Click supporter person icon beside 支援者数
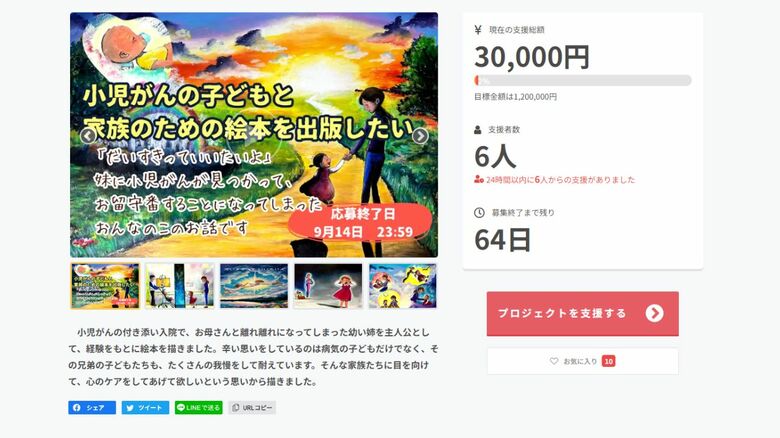Viewport: 780px width, 438px height. click(478, 130)
